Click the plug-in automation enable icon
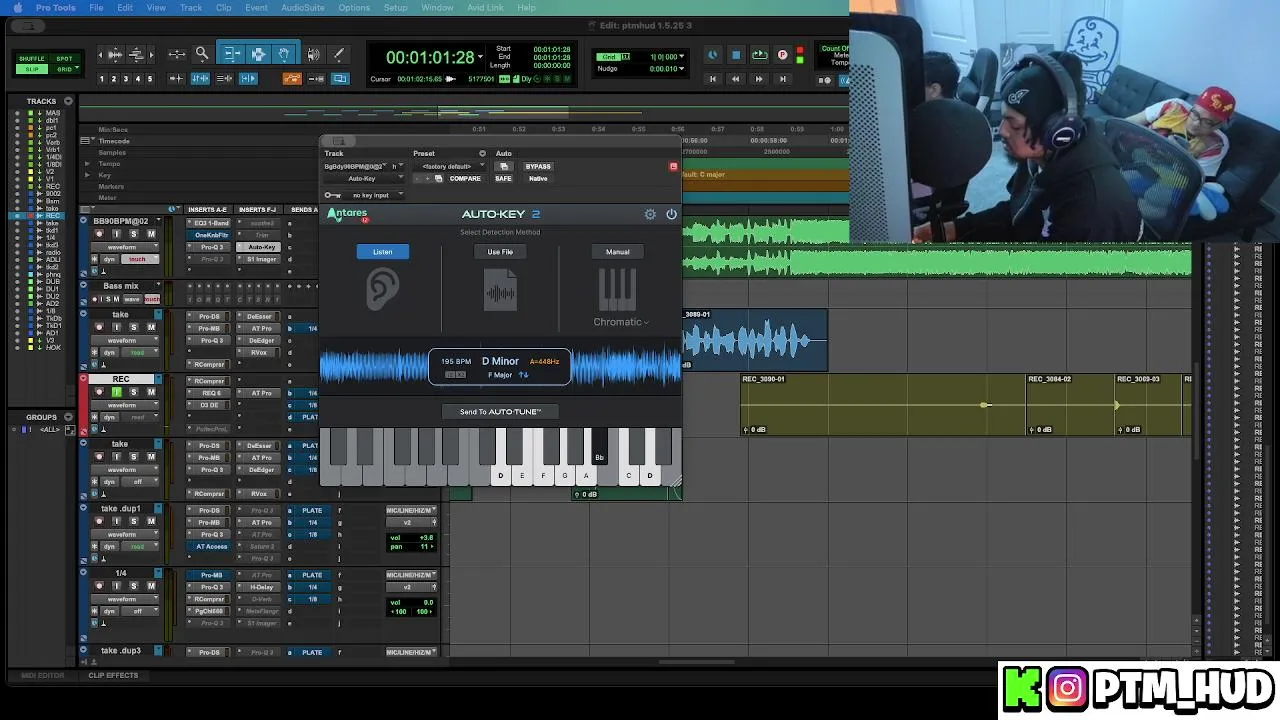The height and width of the screenshot is (720, 1280). 504,167
